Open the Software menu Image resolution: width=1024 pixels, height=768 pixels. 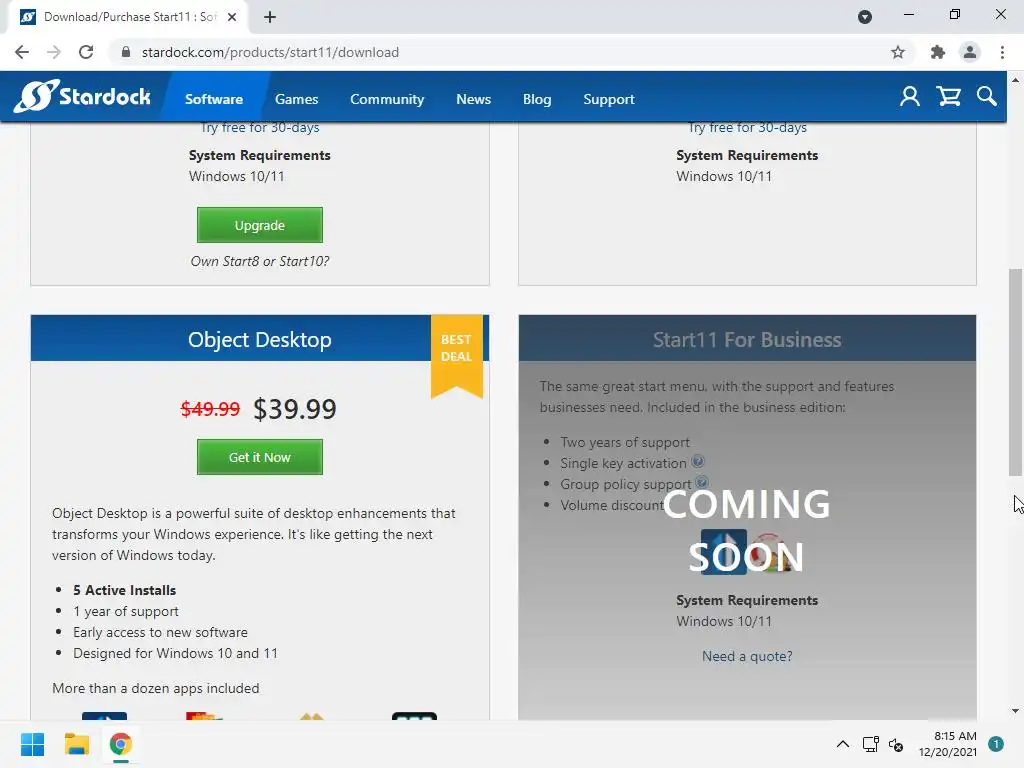[214, 99]
